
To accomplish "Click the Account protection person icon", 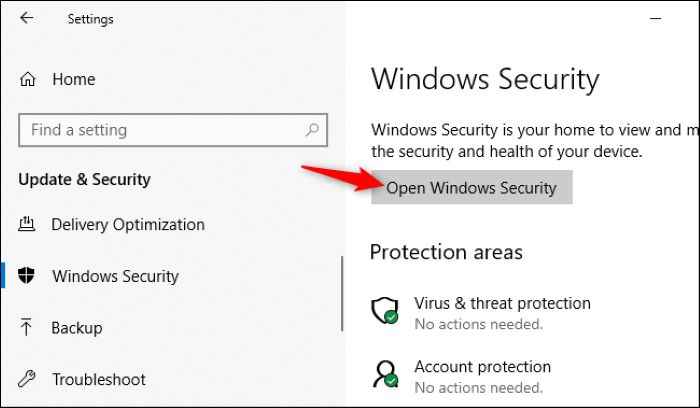I will 385,374.
